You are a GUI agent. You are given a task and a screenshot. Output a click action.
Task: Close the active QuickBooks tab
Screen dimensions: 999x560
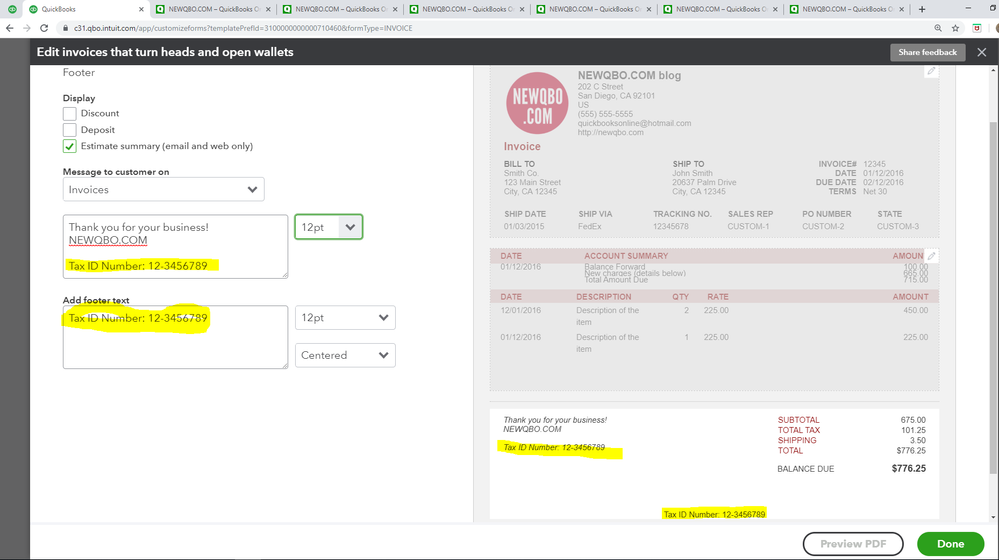(141, 9)
